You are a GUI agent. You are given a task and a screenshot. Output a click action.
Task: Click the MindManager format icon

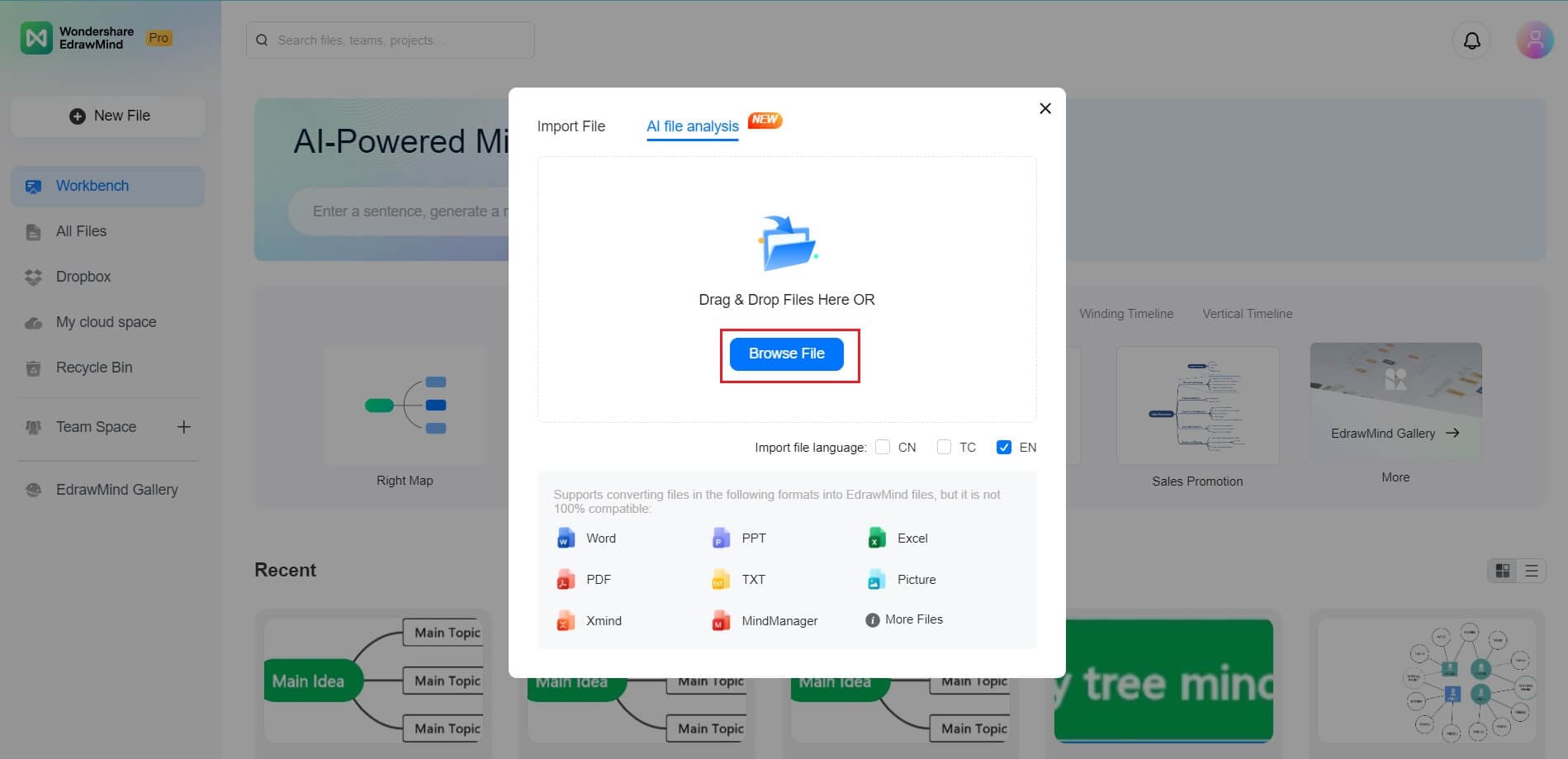(721, 621)
